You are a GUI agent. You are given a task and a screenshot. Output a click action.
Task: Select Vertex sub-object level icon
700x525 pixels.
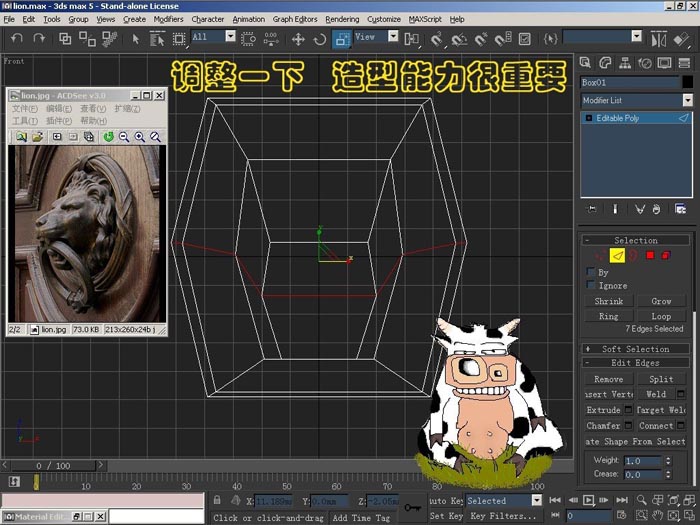pos(600,255)
